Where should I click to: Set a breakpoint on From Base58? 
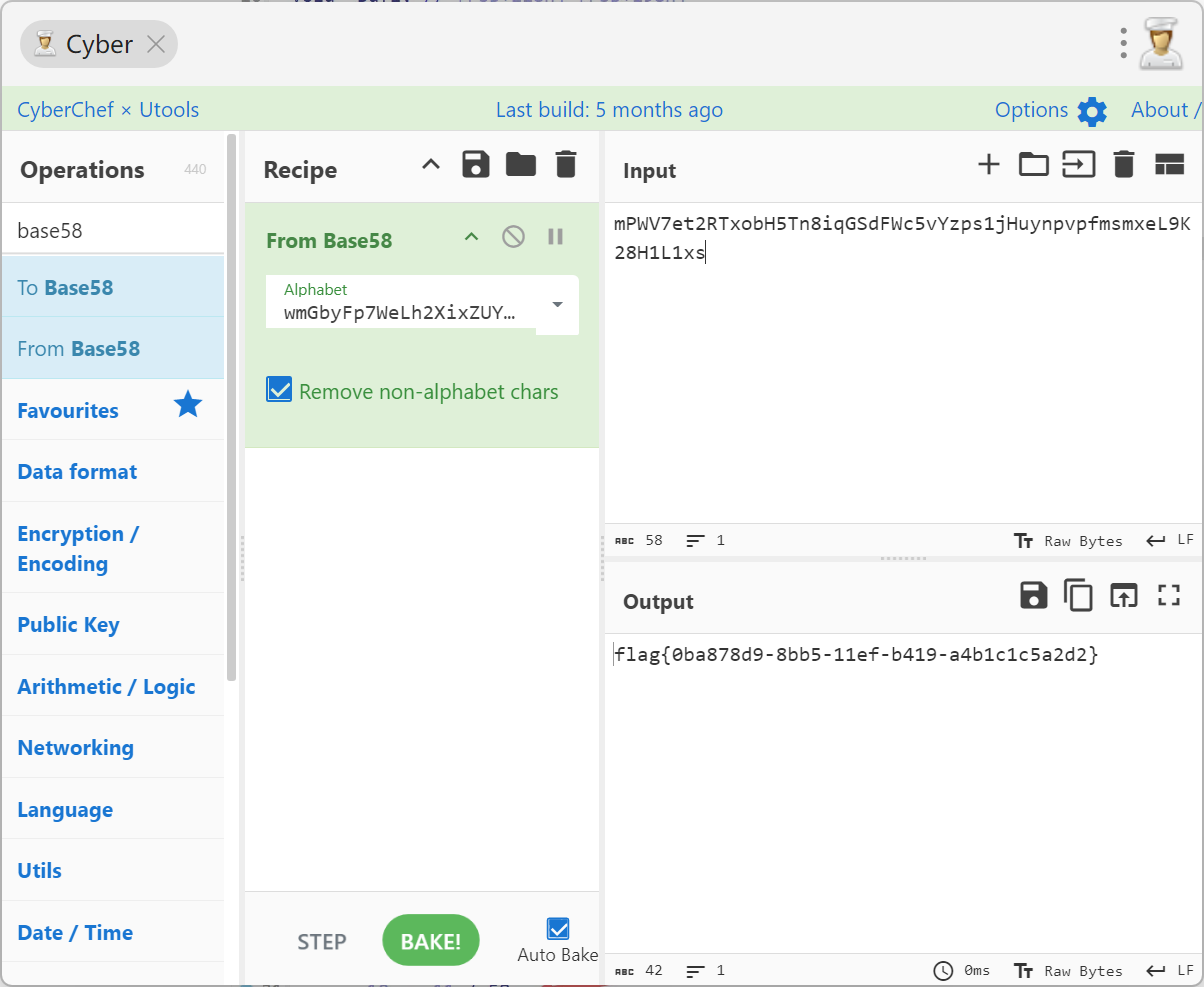[x=556, y=237]
